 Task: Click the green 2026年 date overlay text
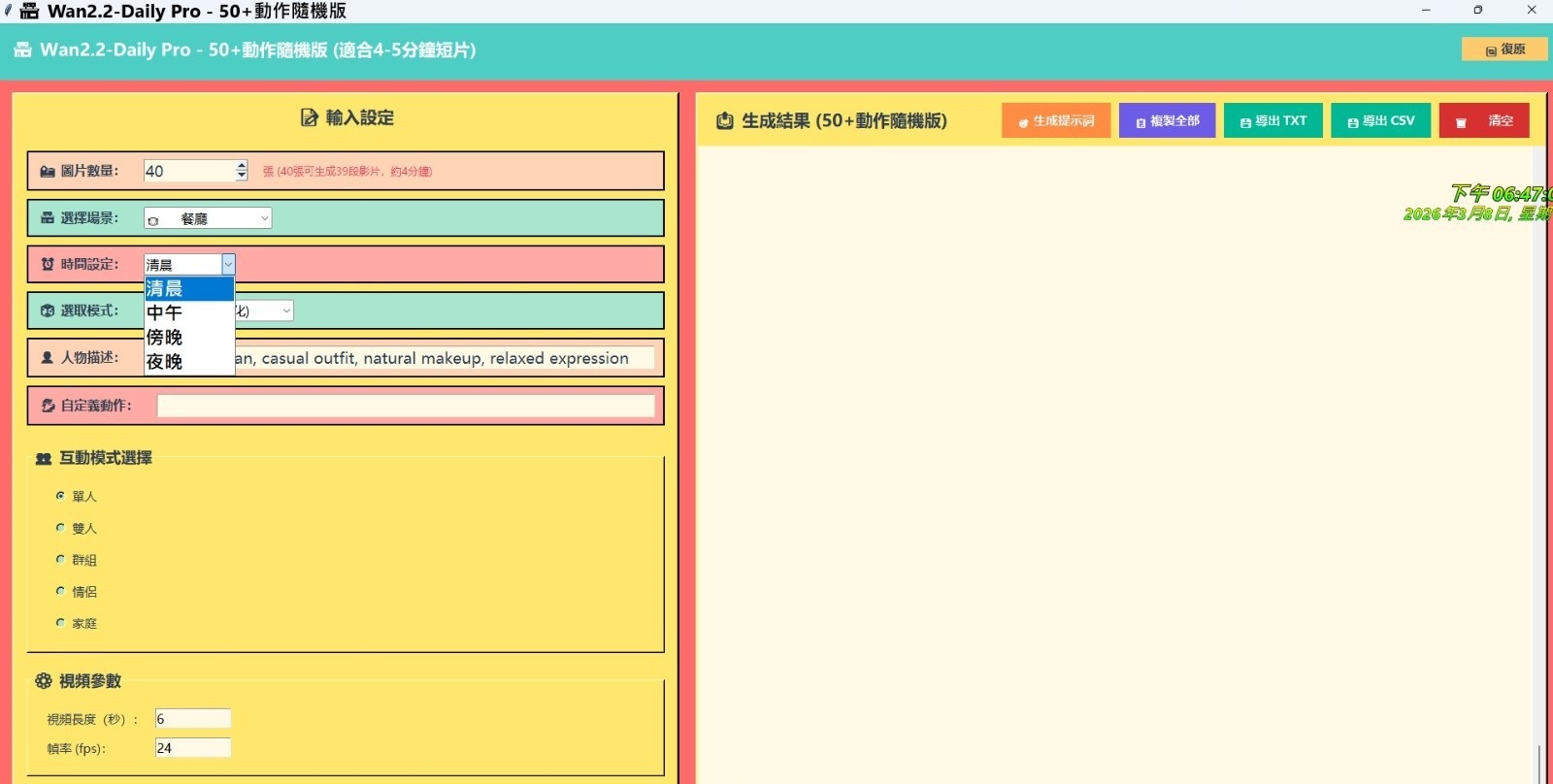[x=1477, y=213]
